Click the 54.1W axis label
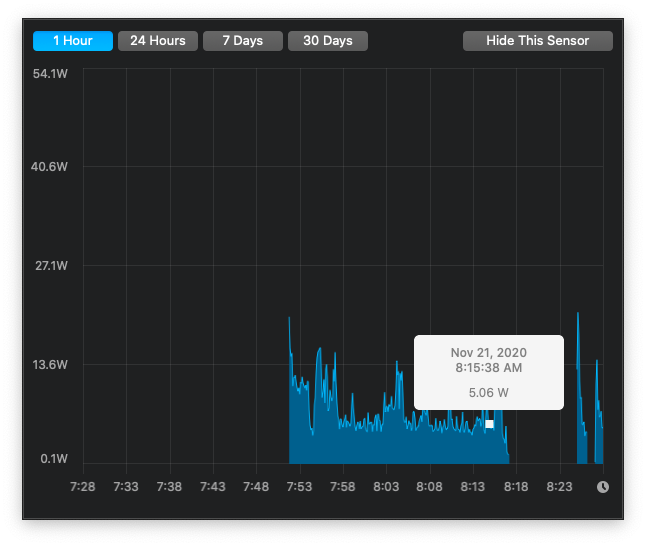This screenshot has width=646, height=546. (x=50, y=74)
